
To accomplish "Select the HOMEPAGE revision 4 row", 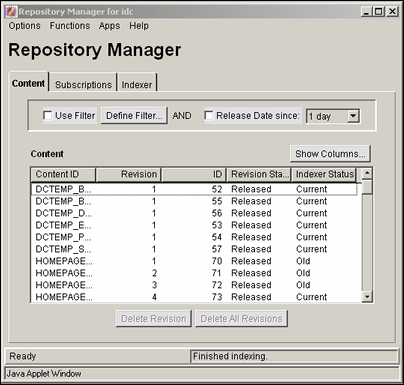I will 194,297.
